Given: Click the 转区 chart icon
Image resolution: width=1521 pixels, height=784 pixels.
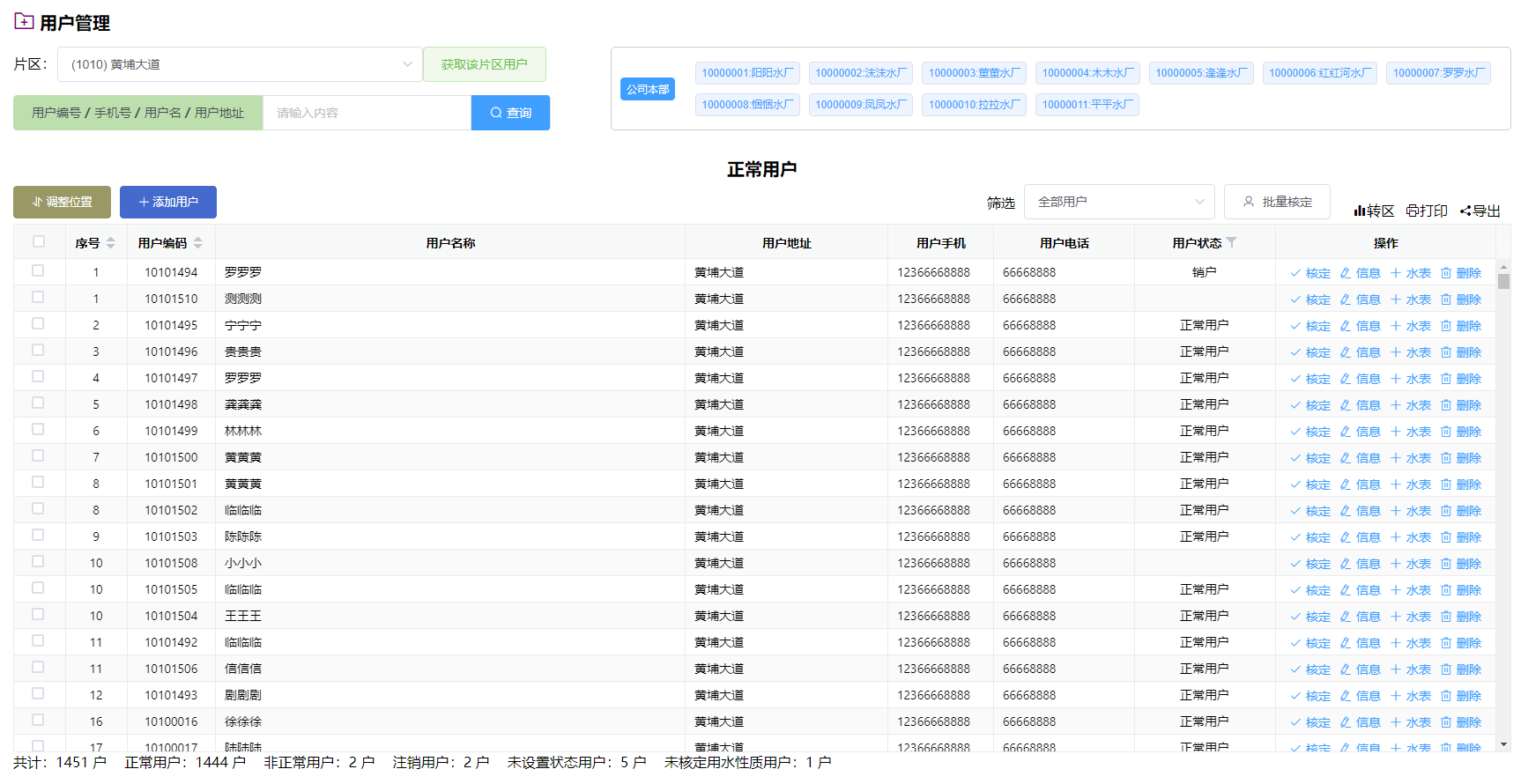Looking at the screenshot, I should pyautogui.click(x=1360, y=211).
